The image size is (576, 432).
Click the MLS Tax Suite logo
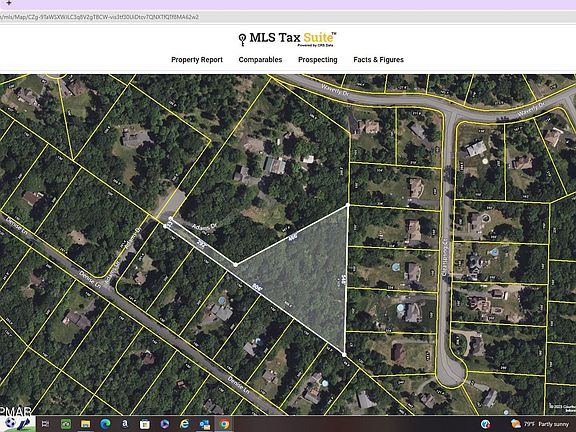(287, 39)
